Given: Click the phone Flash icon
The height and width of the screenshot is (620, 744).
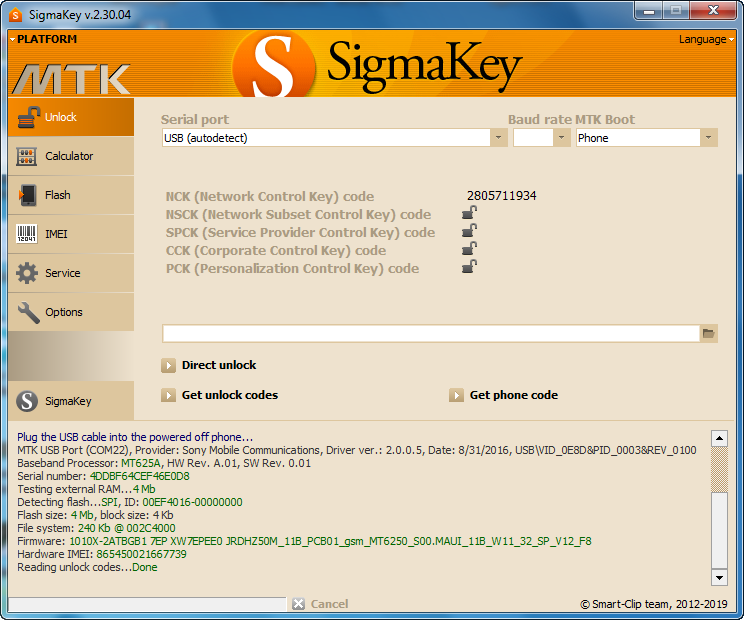Looking at the screenshot, I should [x=28, y=195].
